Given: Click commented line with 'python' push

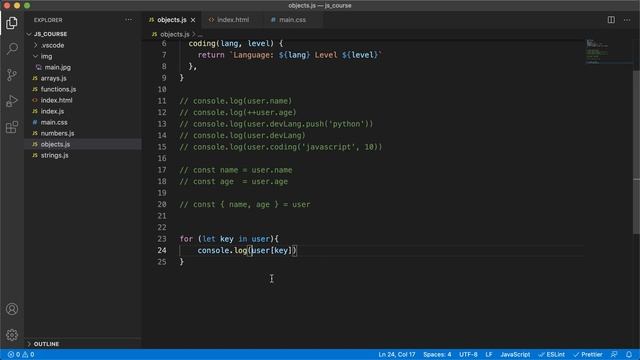Looking at the screenshot, I should (276, 124).
